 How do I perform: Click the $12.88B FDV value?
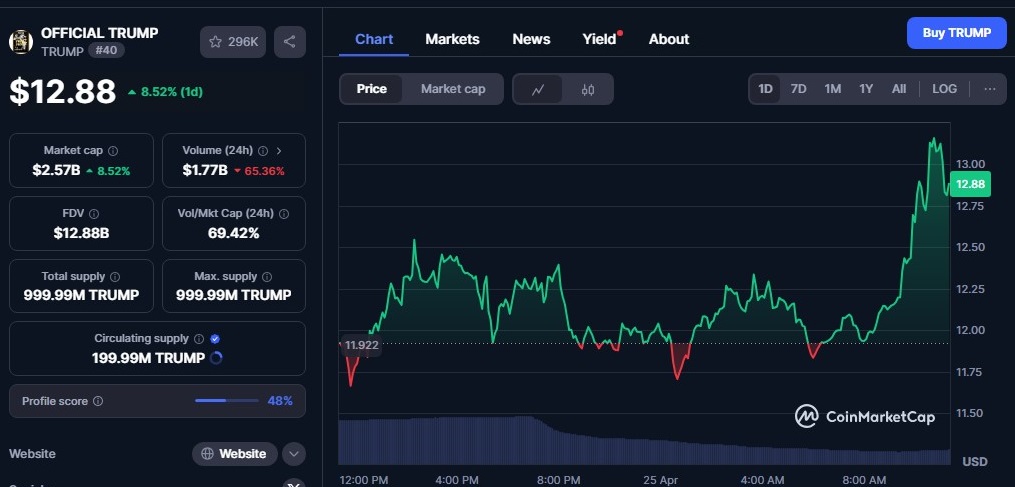click(x=81, y=233)
